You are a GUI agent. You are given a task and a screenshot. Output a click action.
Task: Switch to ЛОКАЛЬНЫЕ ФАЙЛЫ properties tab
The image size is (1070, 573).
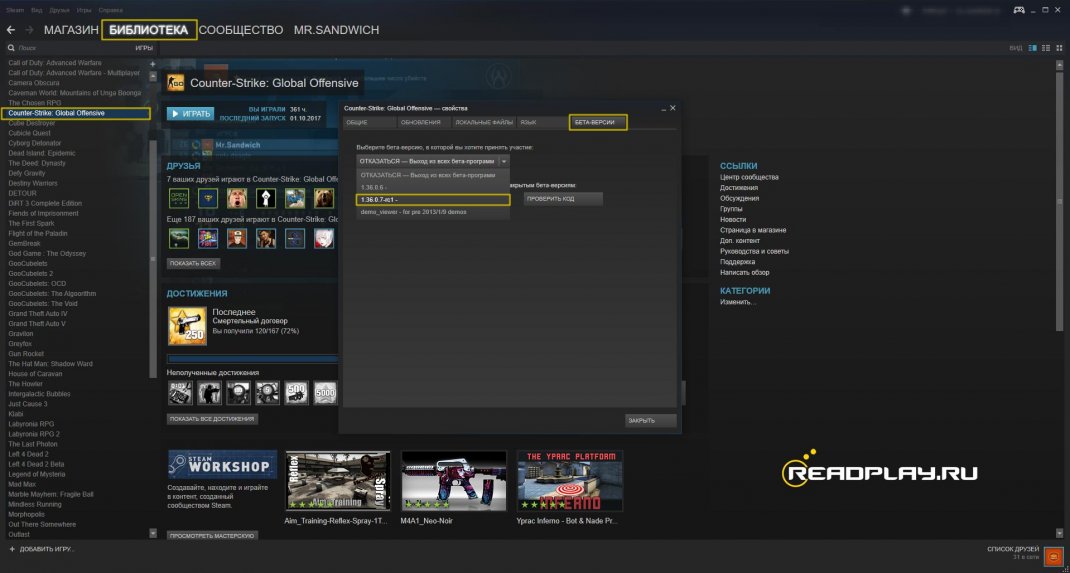pyautogui.click(x=483, y=122)
